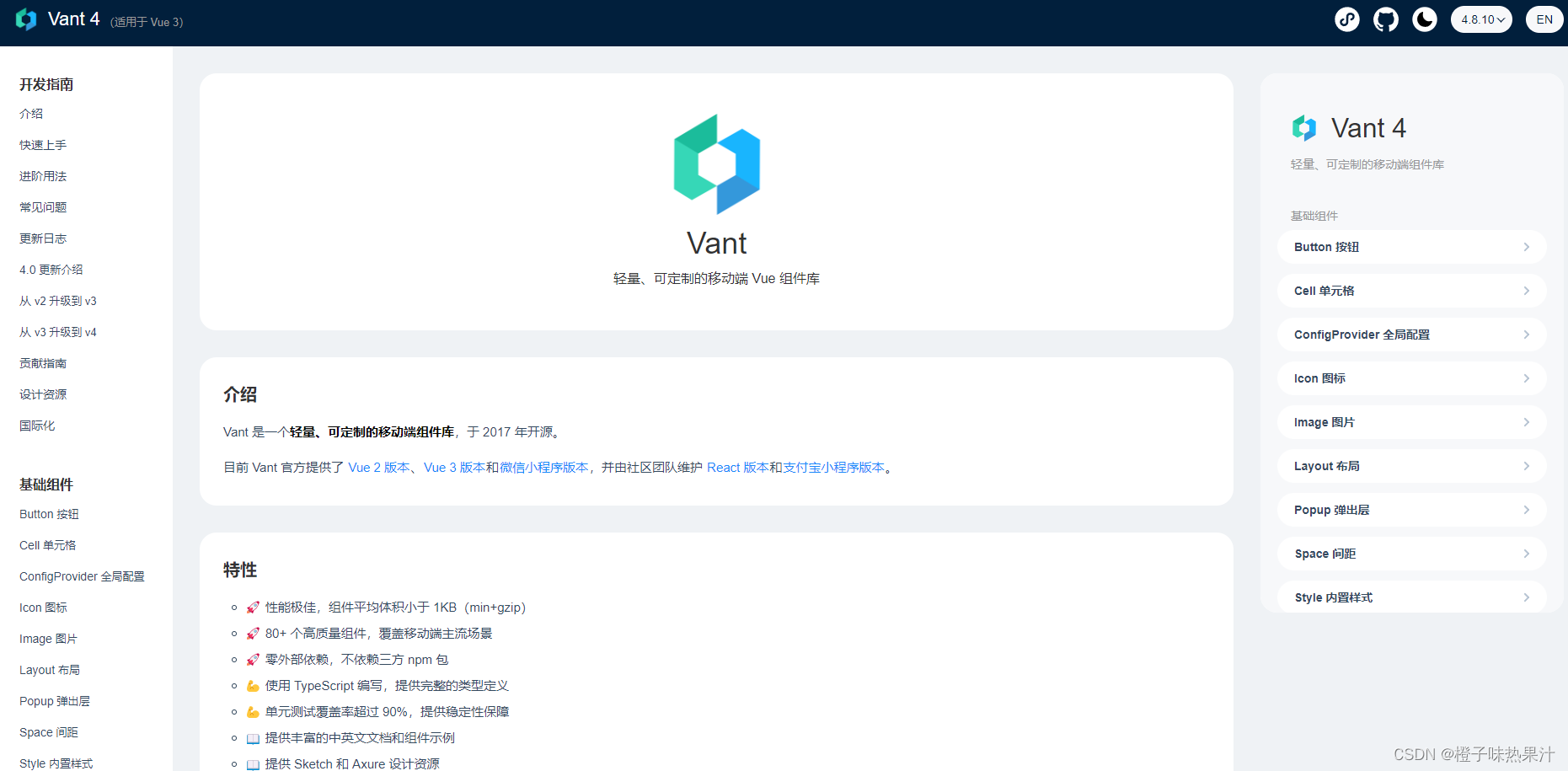Open the small link icon in the top bar
This screenshot has width=1568, height=771.
click(x=1347, y=19)
